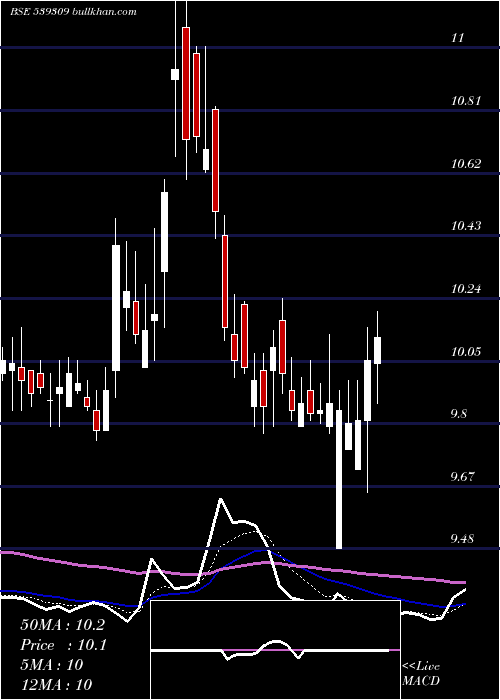Click the price axis label 10.81

466,101
